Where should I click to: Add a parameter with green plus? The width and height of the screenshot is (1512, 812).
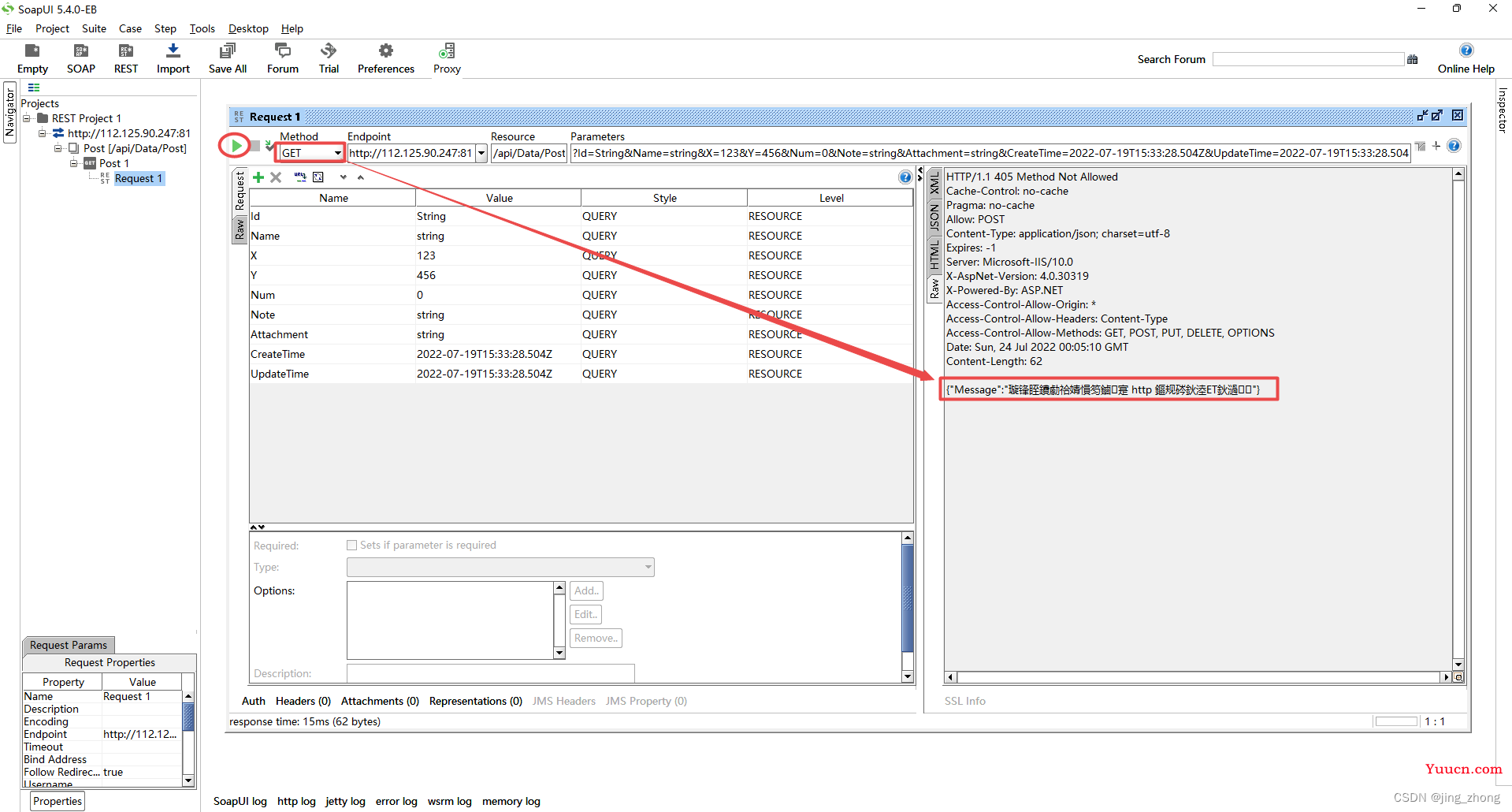pyautogui.click(x=258, y=177)
